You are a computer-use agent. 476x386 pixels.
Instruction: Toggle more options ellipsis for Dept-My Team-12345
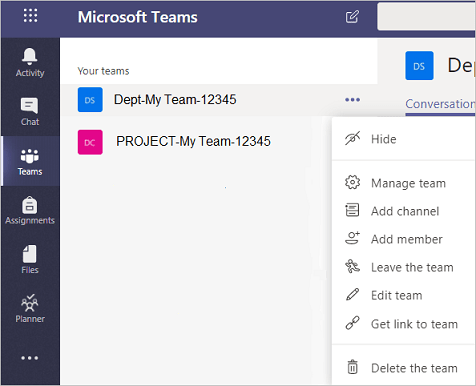pos(352,100)
